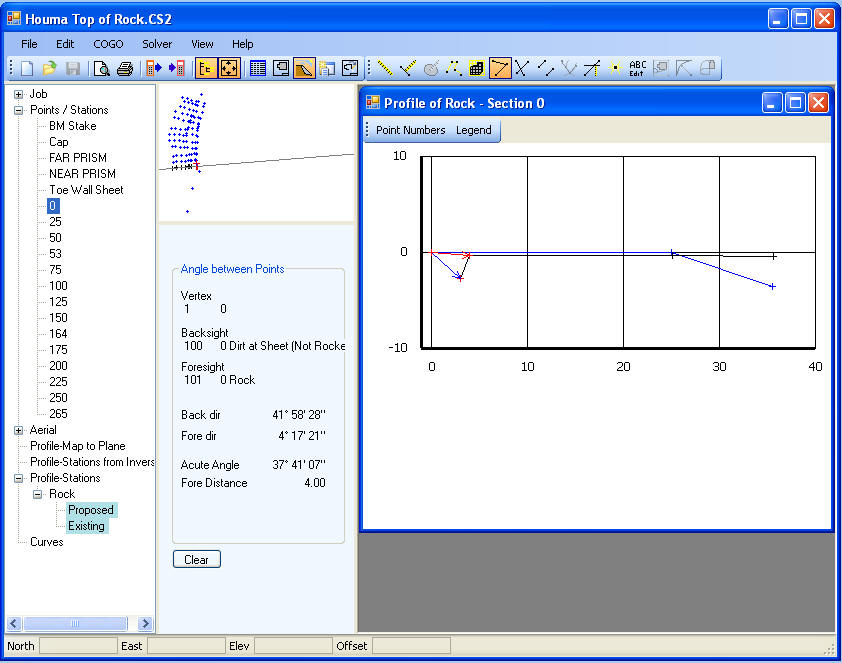Select the Proposed profile under Rock

91,510
